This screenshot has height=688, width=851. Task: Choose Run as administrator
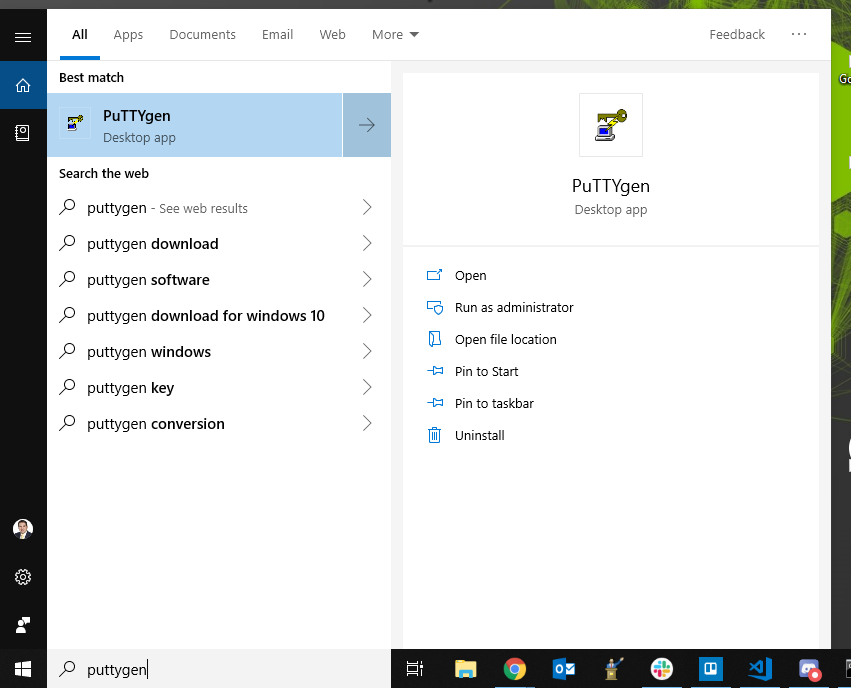[x=500, y=308]
